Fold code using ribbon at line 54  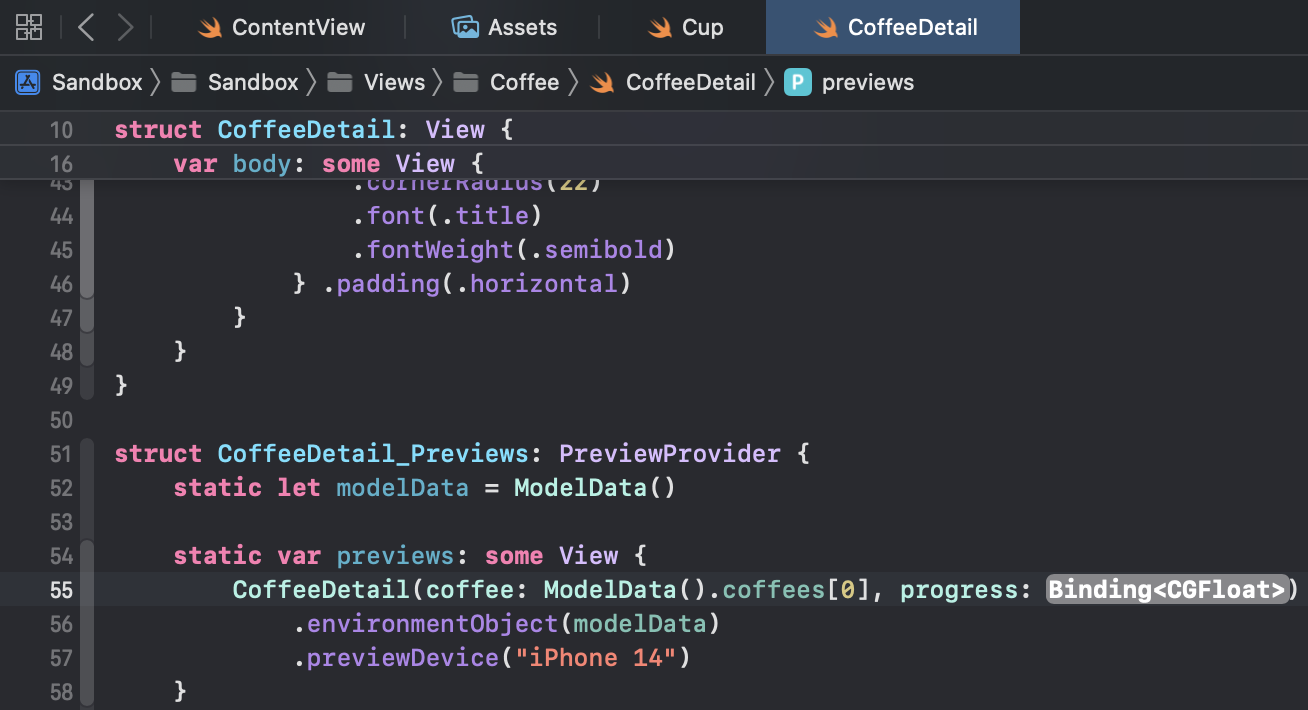pyautogui.click(x=87, y=556)
